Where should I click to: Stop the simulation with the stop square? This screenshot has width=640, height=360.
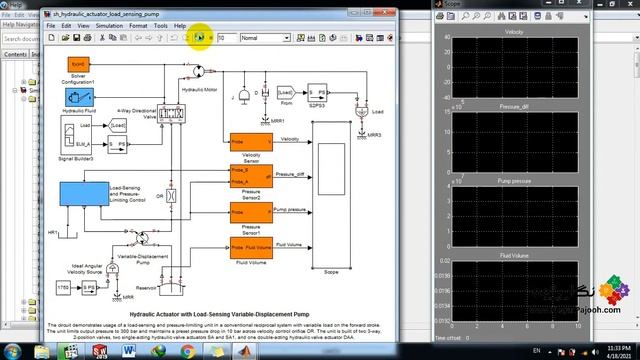(211, 38)
